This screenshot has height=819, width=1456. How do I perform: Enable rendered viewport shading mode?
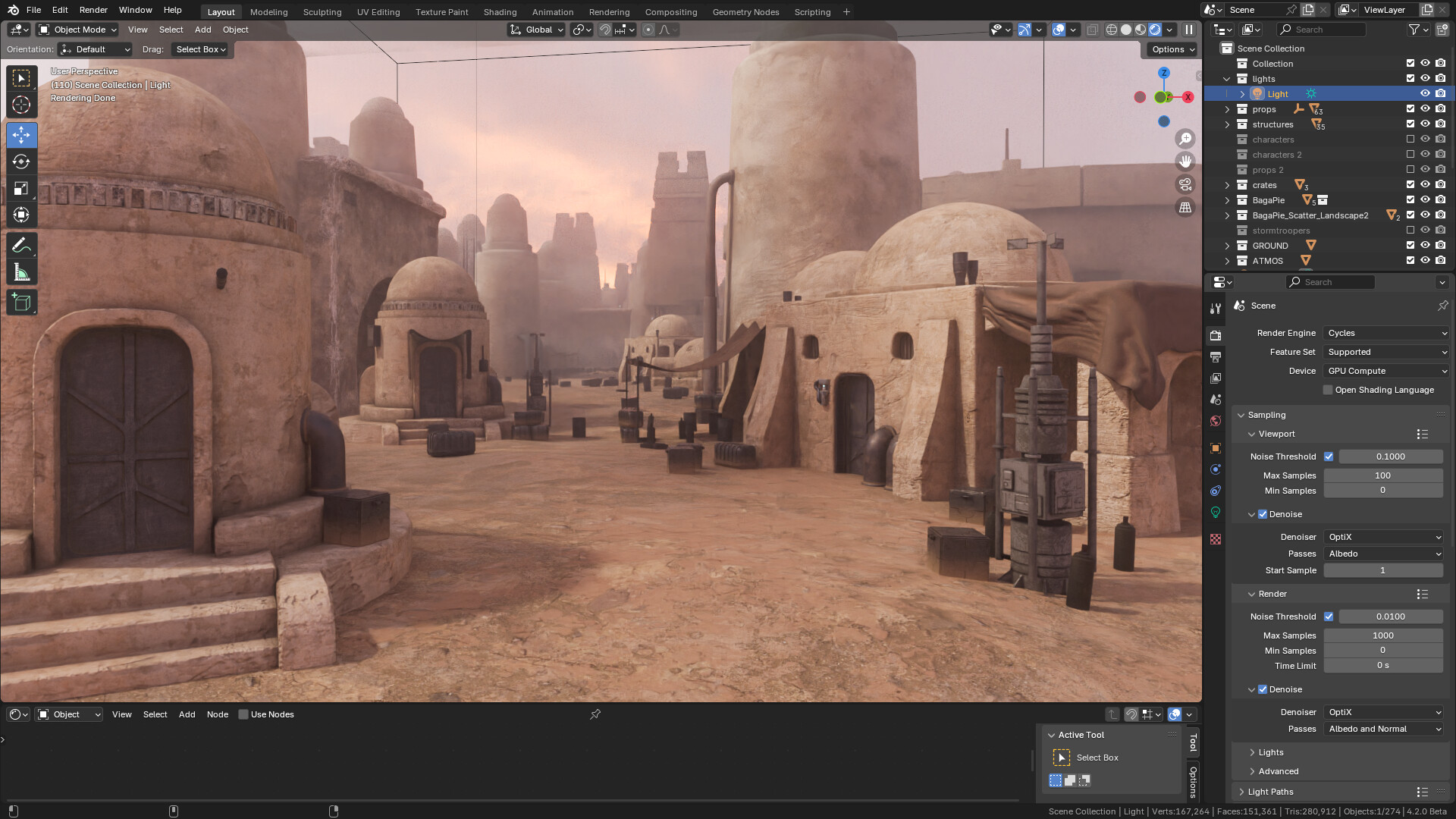(x=1153, y=29)
